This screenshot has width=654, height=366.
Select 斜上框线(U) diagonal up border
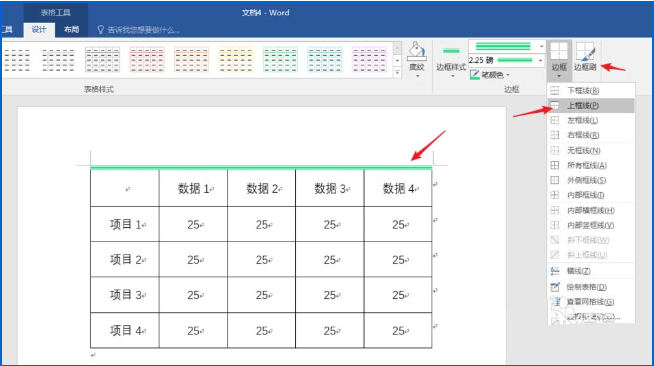(591, 255)
